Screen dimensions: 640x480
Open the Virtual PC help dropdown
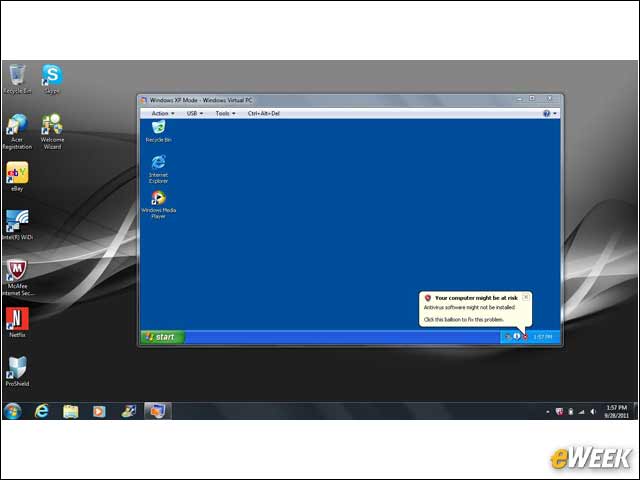[x=550, y=113]
